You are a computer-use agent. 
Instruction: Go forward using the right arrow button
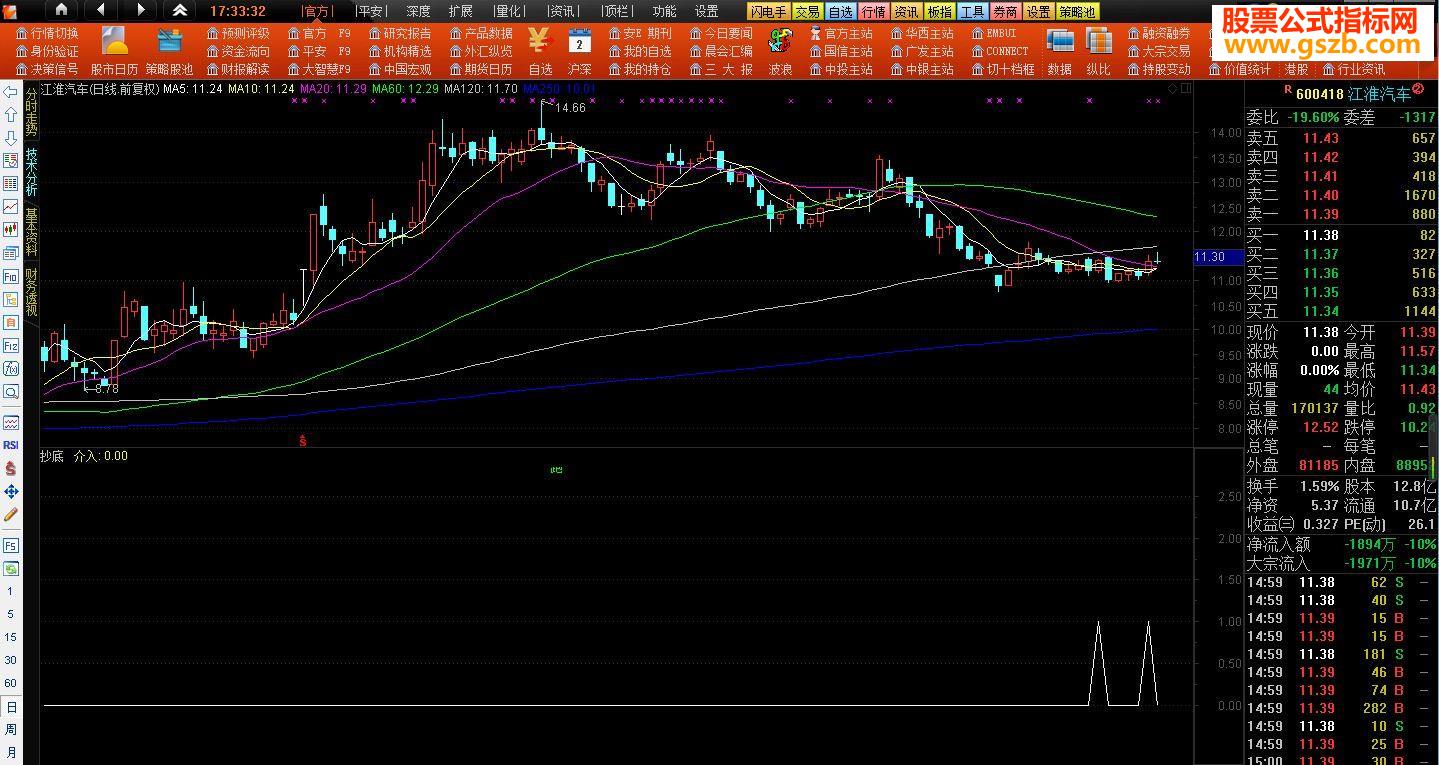141,10
